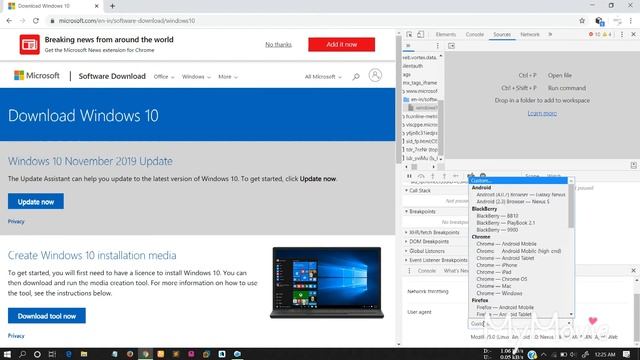
Task: Click Step out of current function
Action: [444, 176]
